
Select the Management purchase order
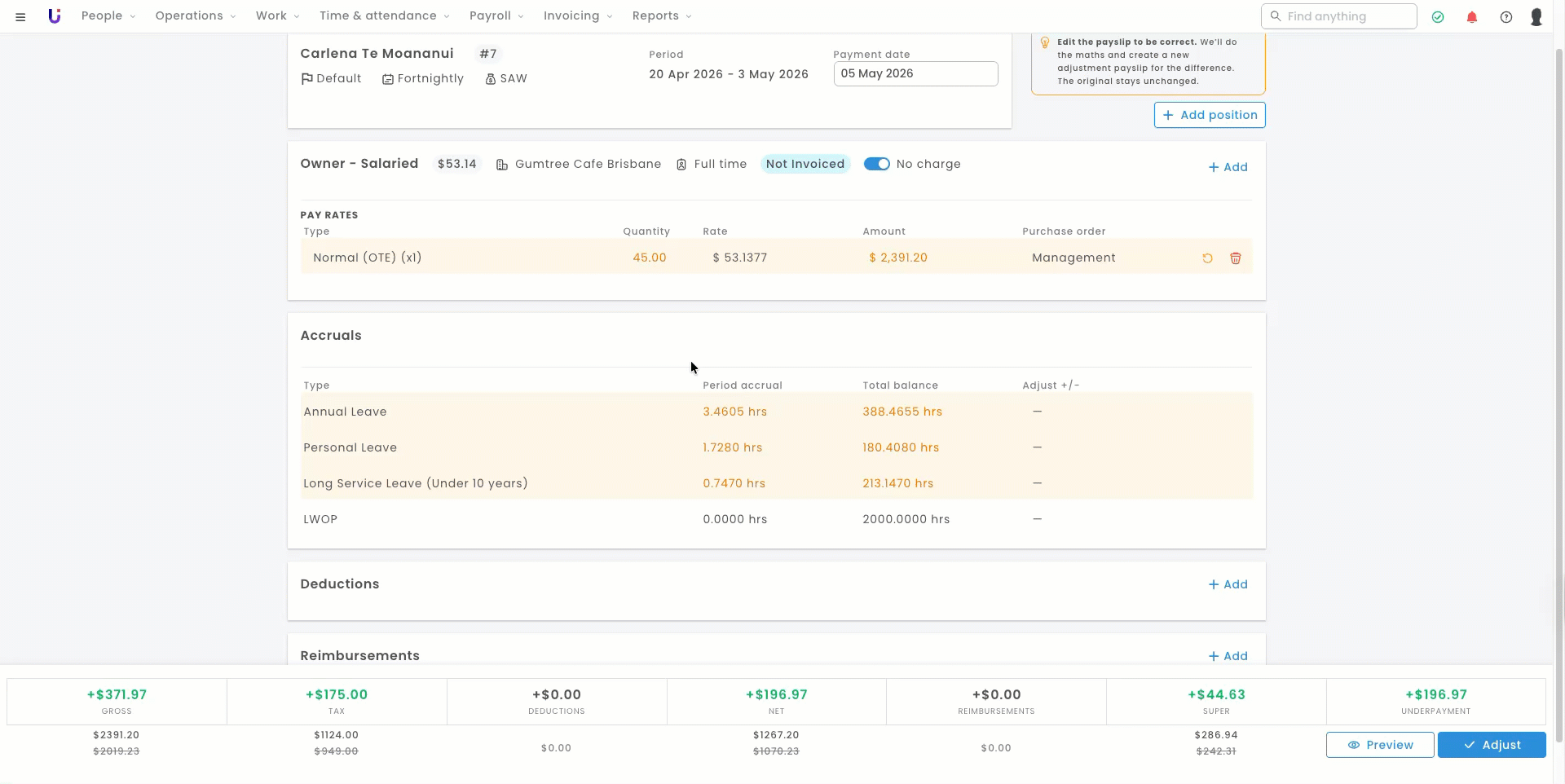1073,258
